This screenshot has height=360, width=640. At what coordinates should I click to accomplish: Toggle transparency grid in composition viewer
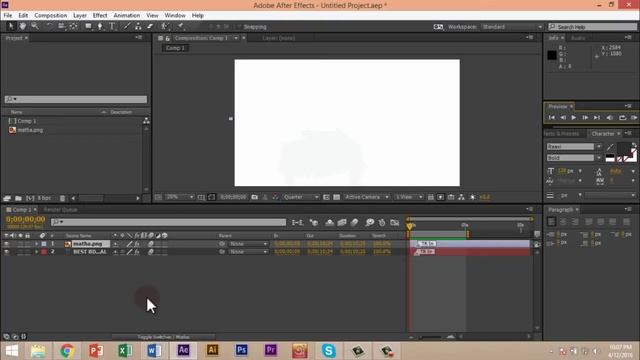[336, 197]
